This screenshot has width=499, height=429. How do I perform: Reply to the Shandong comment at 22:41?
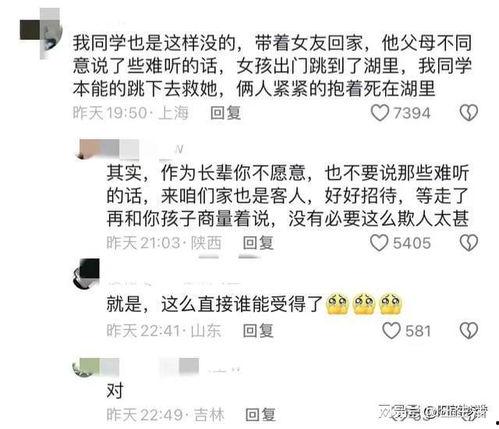[x=258, y=331]
